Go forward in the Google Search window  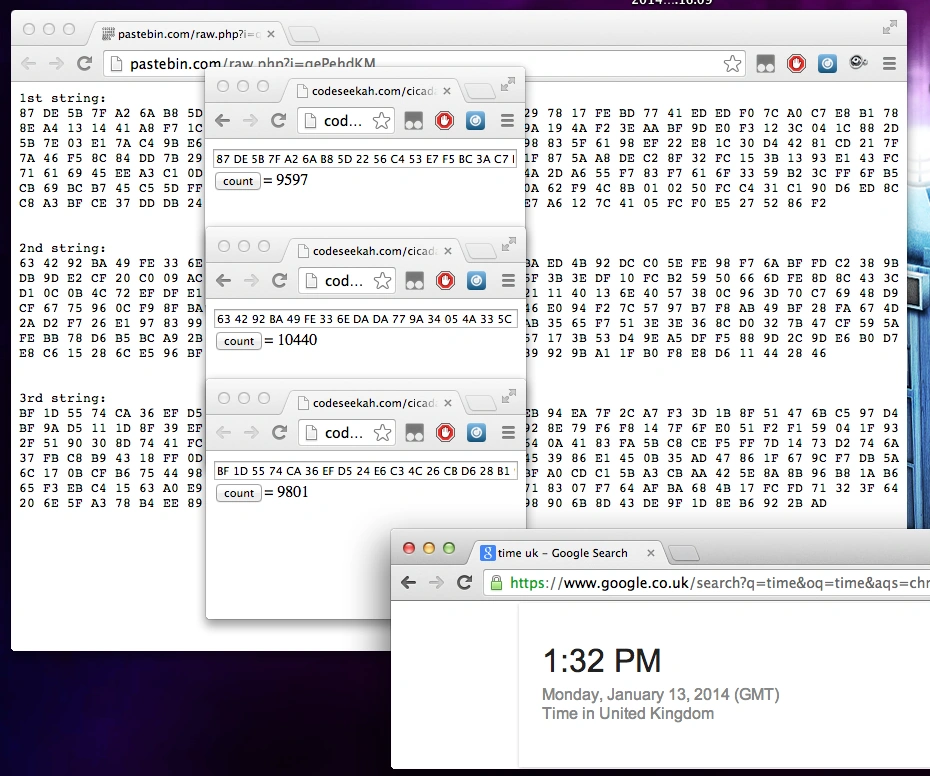point(436,583)
